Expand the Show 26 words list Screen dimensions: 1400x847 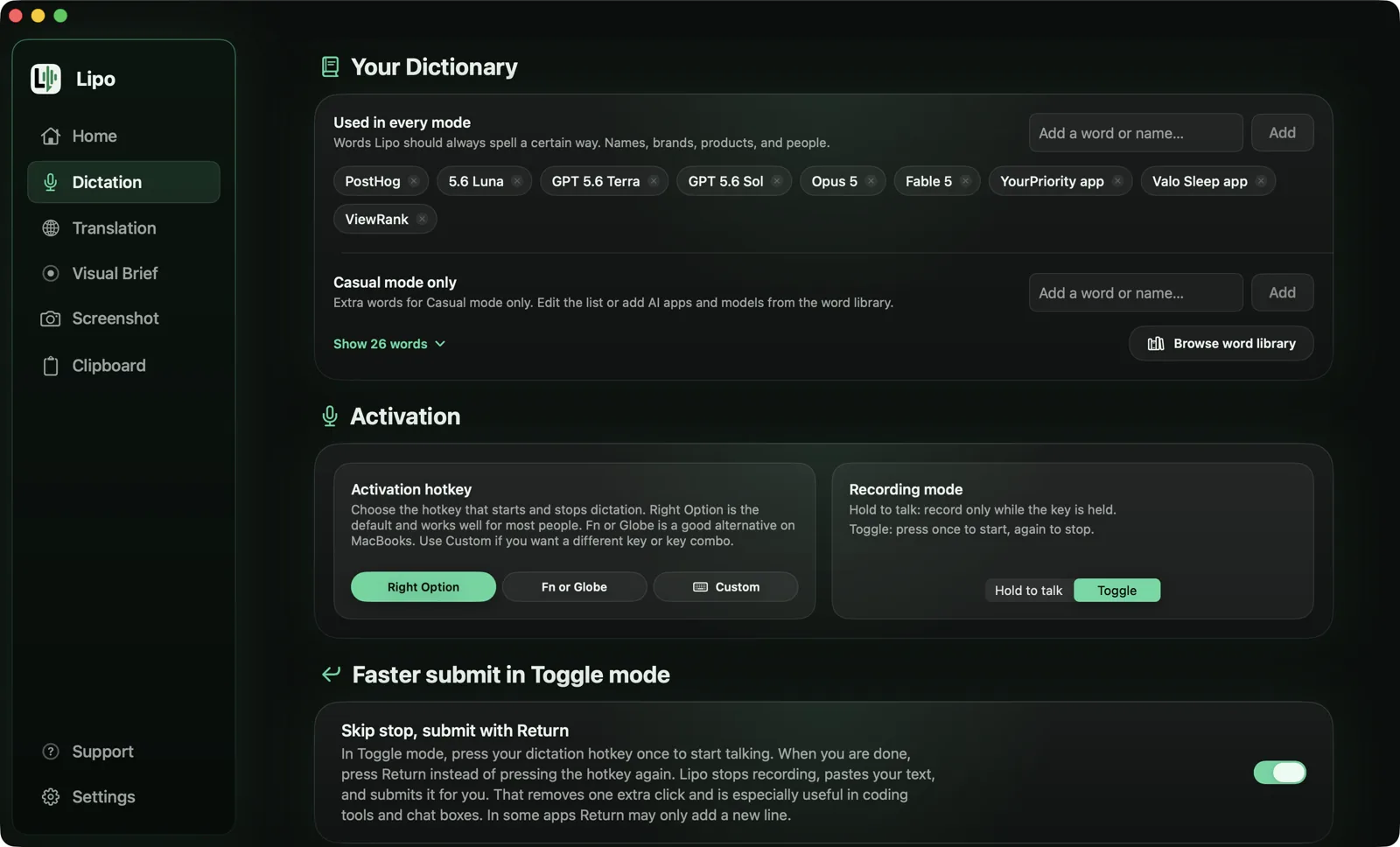[389, 344]
